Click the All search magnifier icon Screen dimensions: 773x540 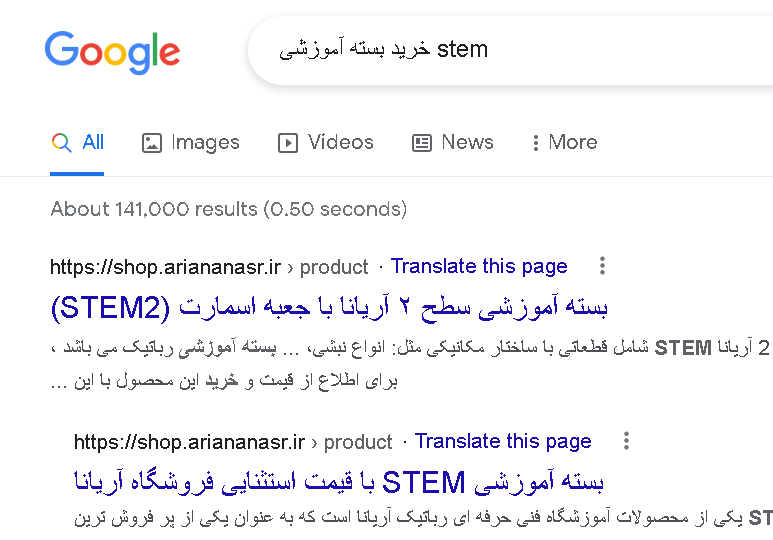[61, 142]
